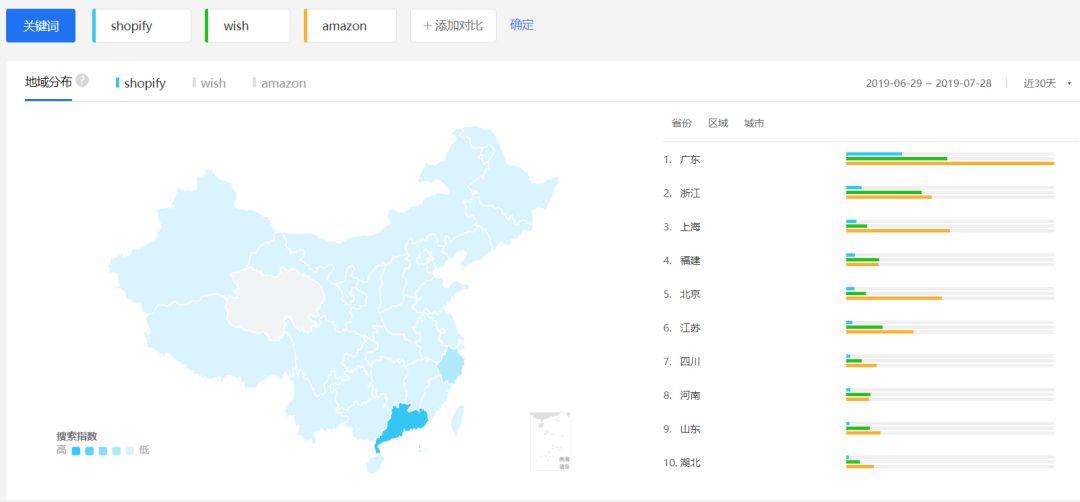Toggle the amazon series in legend
1080x502 pixels.
click(x=280, y=83)
